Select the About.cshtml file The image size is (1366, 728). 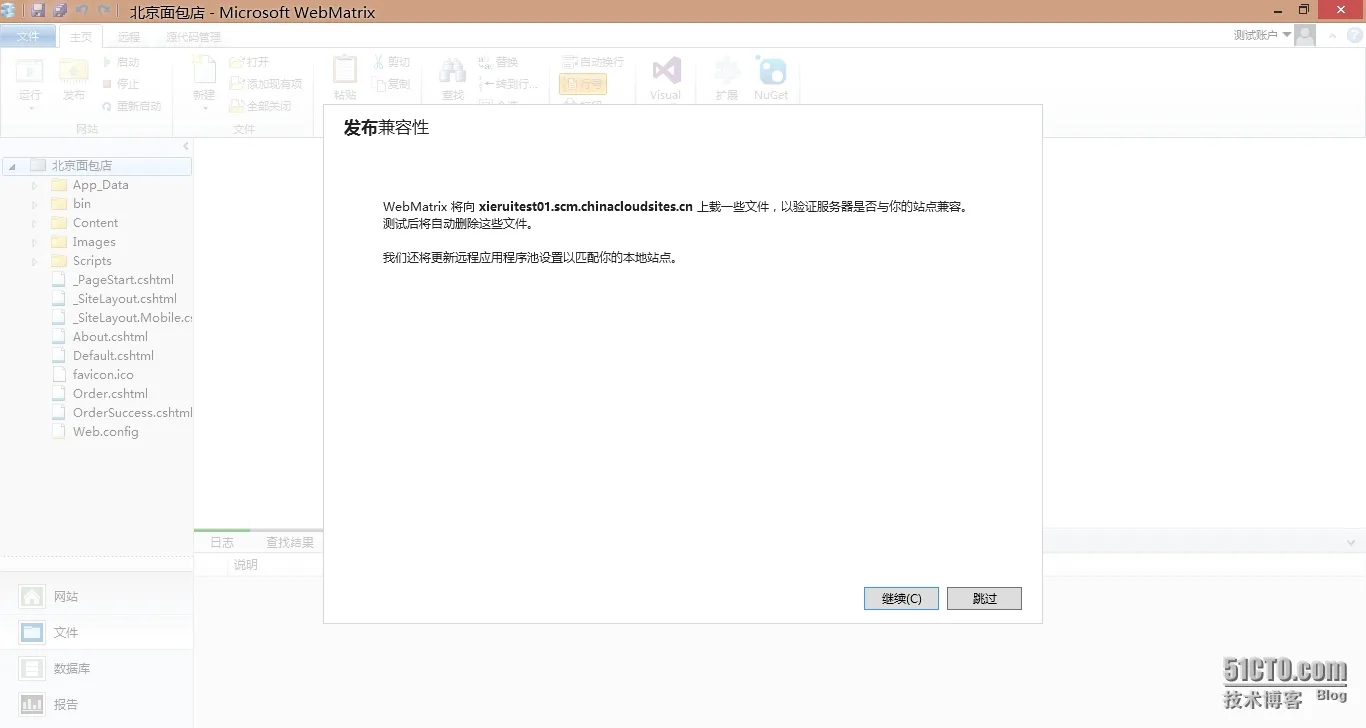(x=110, y=337)
